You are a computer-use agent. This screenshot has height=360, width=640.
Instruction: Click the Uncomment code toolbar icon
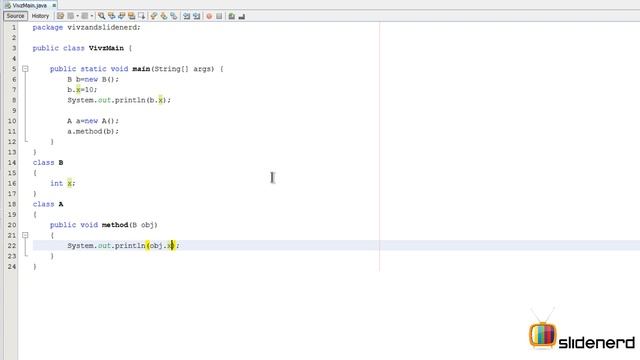point(242,16)
